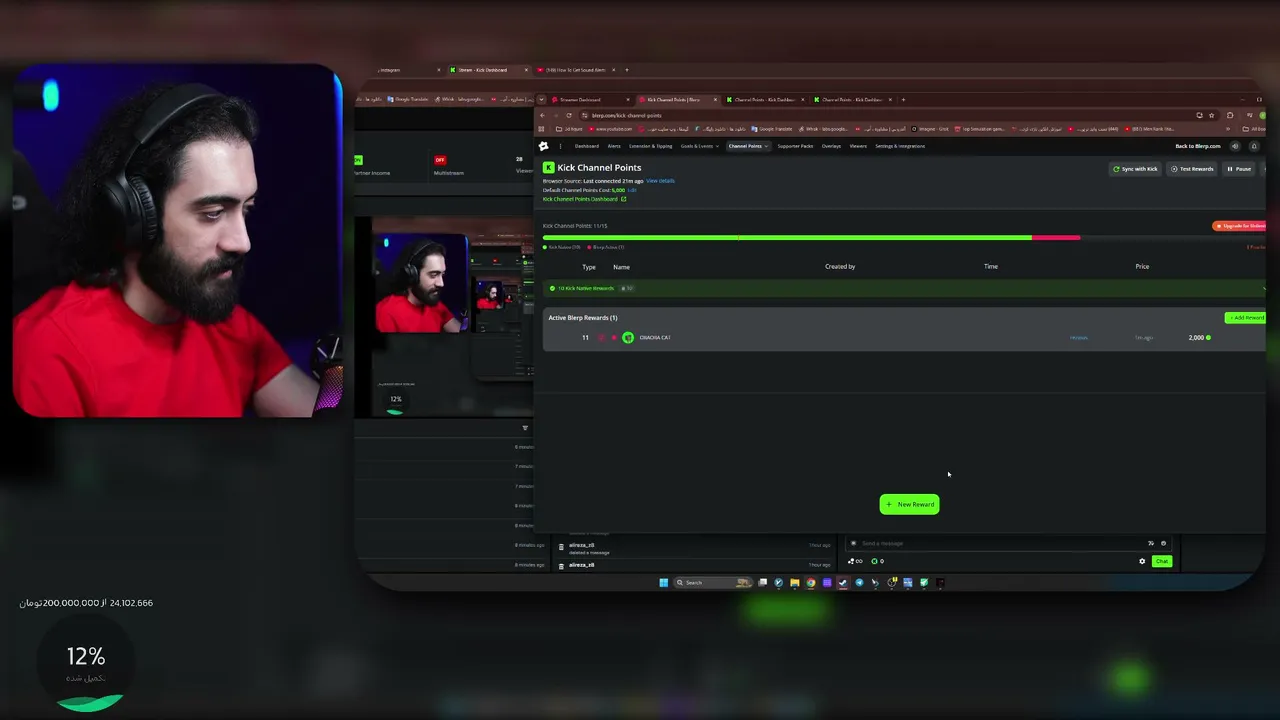Screen dimensions: 1280x720
Task: Open the Kick Channel Points Dashboard link
Action: tap(584, 199)
